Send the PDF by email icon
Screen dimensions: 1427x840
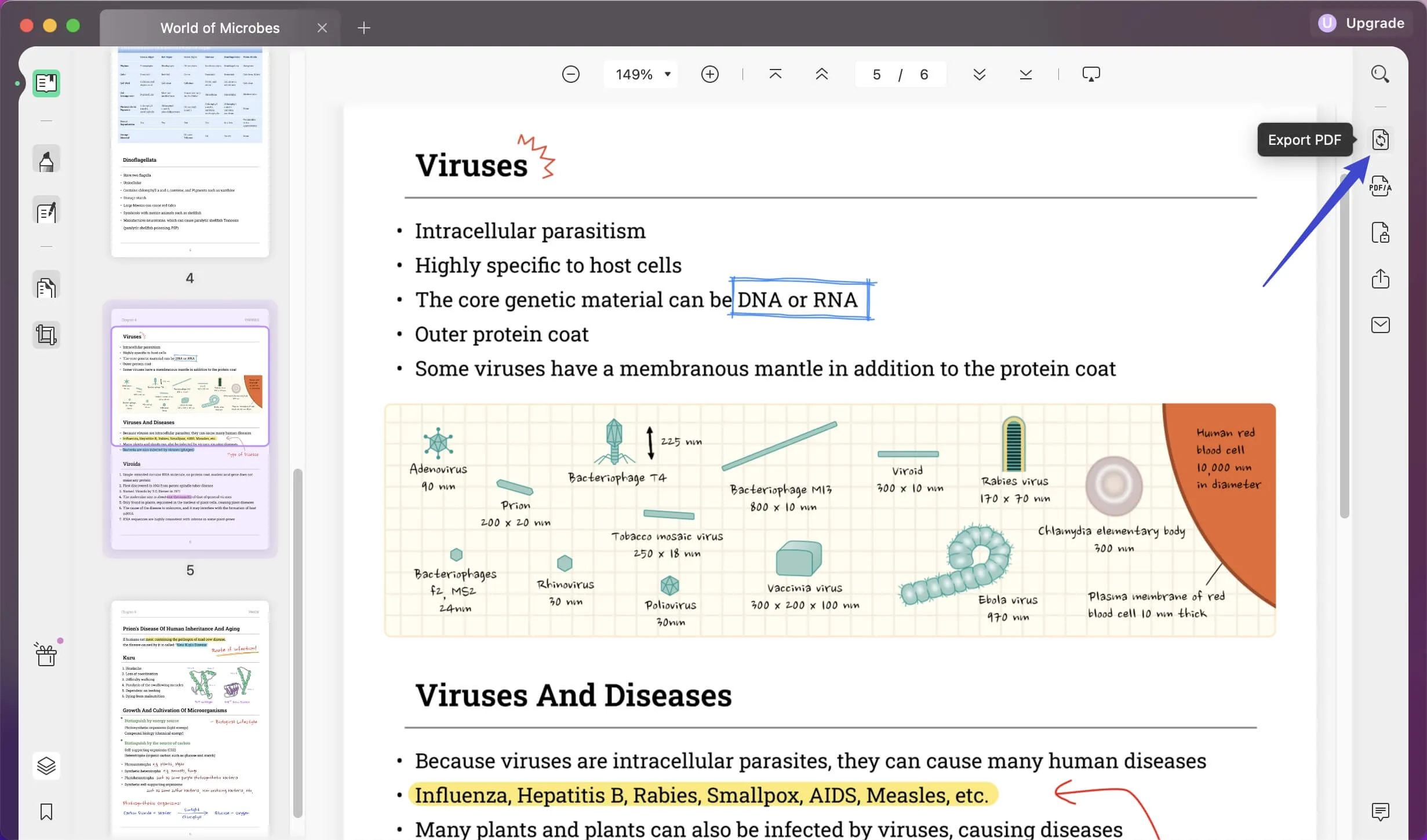point(1380,325)
